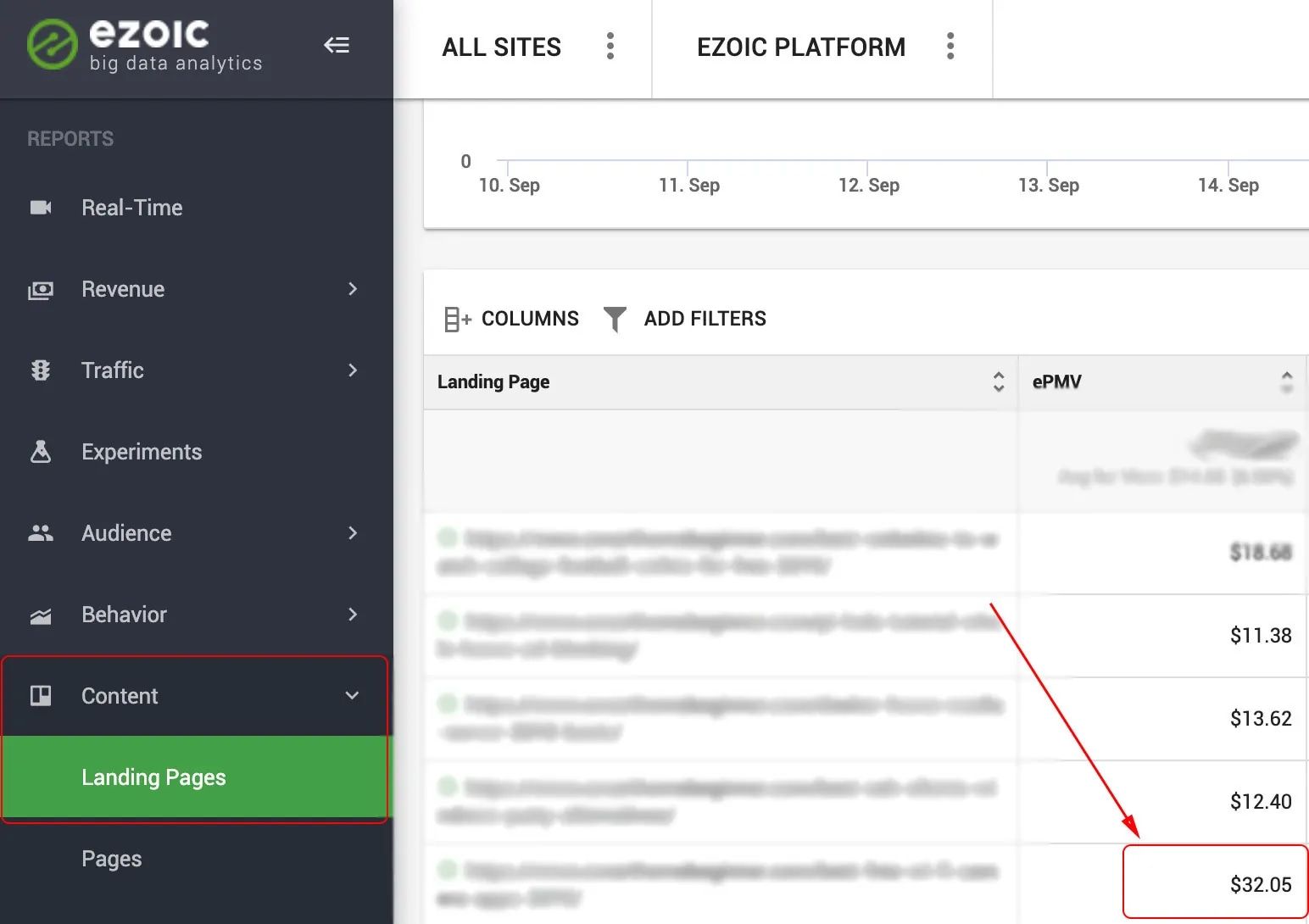Click the 13. Sep chart axis label
The width and height of the screenshot is (1309, 924).
(x=1048, y=186)
